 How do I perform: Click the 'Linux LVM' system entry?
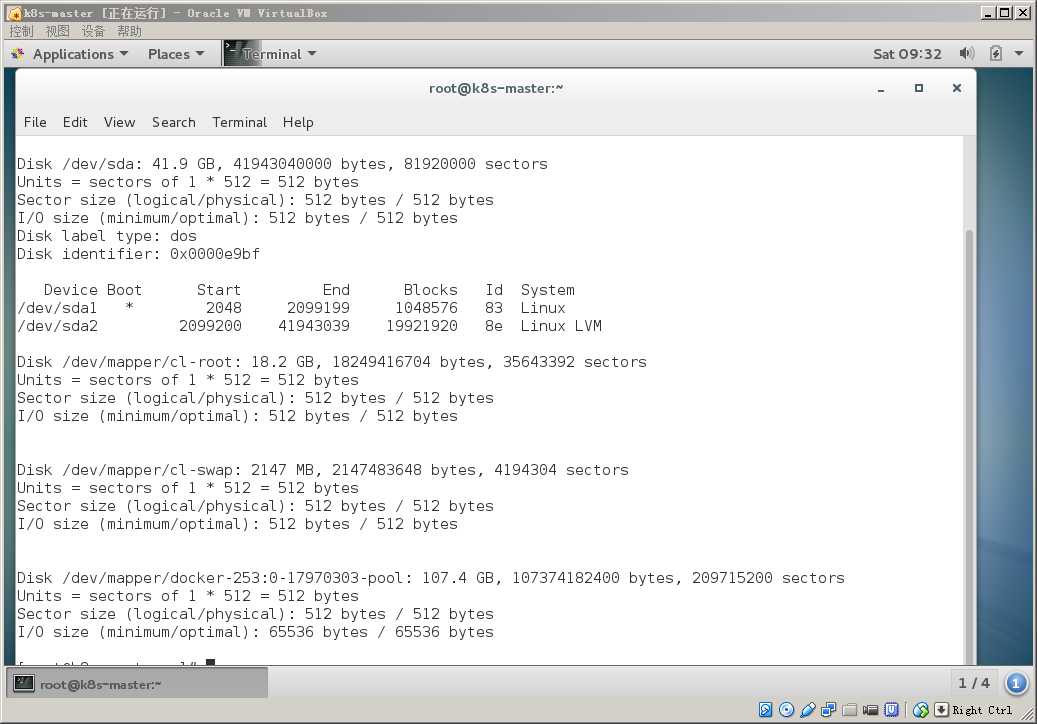click(561, 326)
